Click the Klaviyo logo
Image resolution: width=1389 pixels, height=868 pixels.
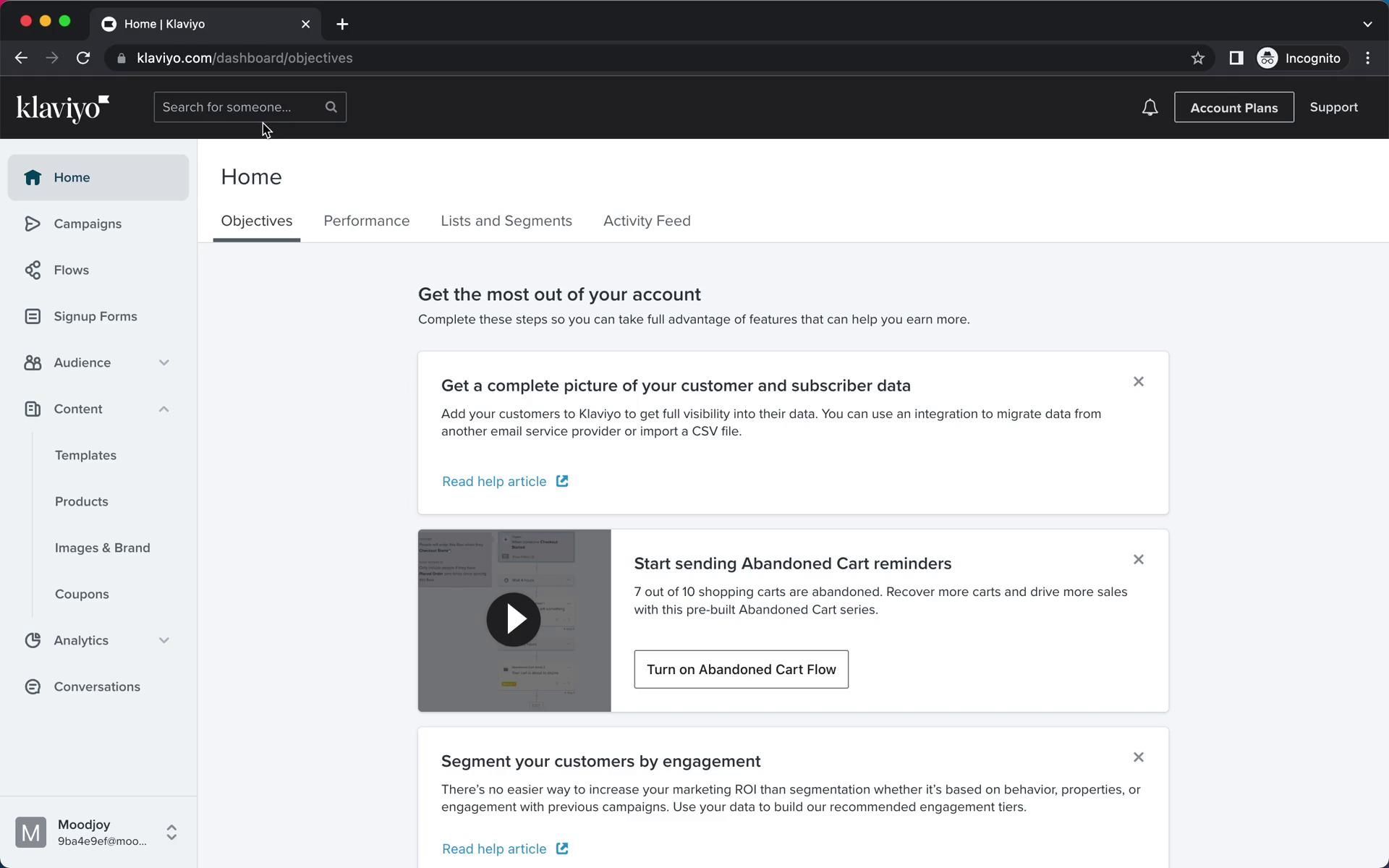click(x=62, y=108)
